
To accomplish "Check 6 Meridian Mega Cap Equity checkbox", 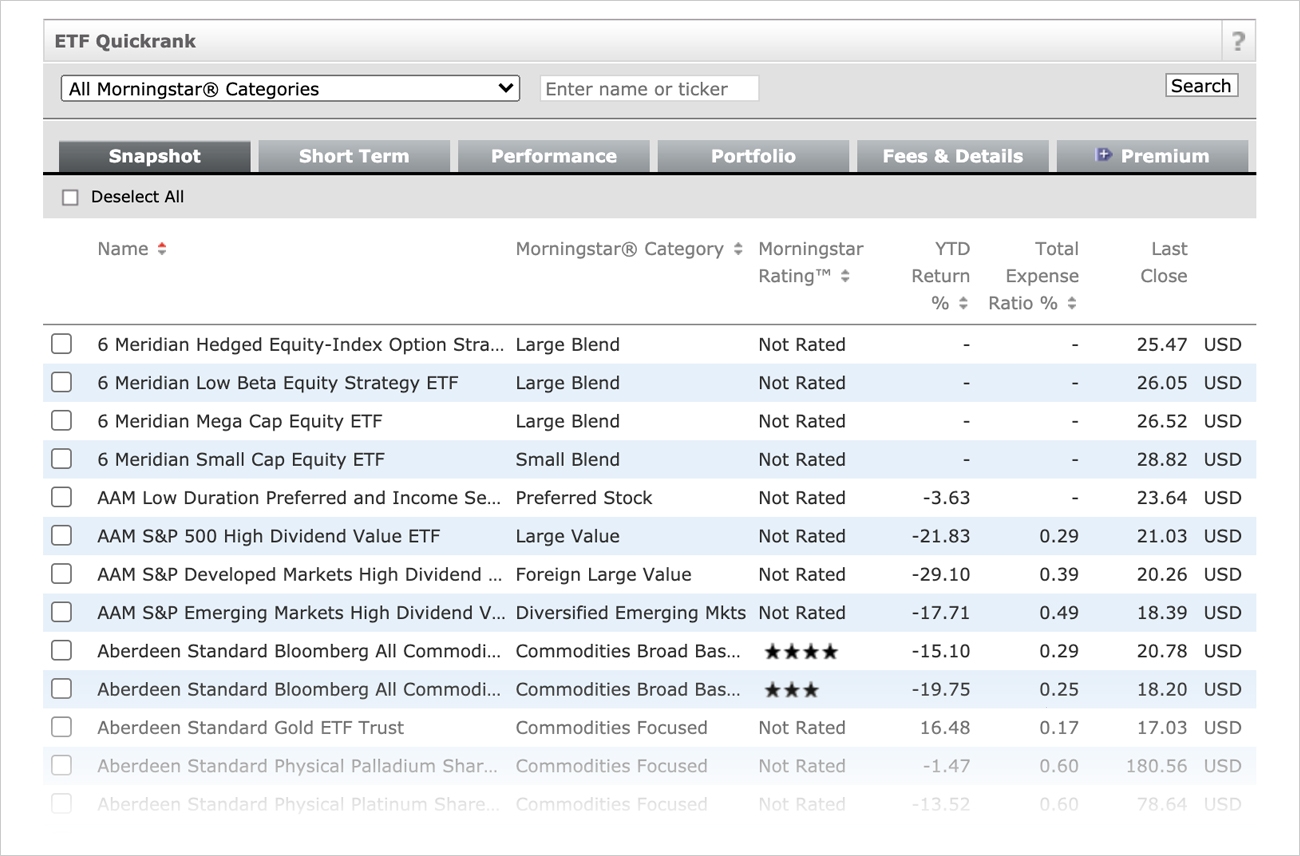I will tap(62, 421).
